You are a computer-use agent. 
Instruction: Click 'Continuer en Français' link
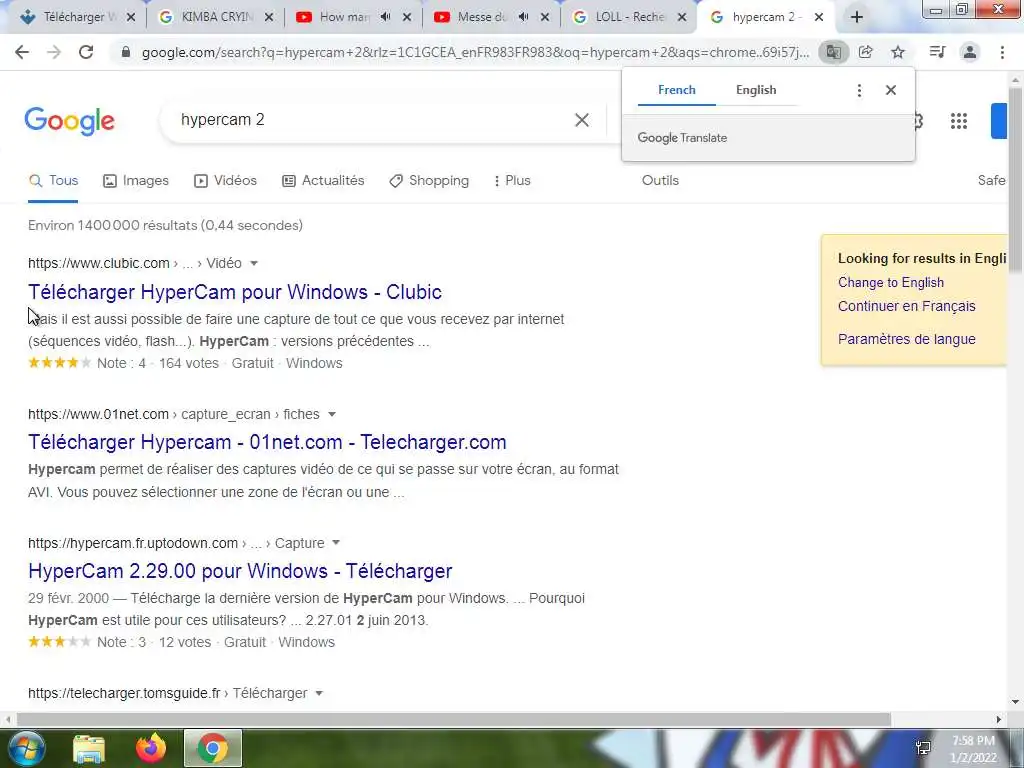906,306
